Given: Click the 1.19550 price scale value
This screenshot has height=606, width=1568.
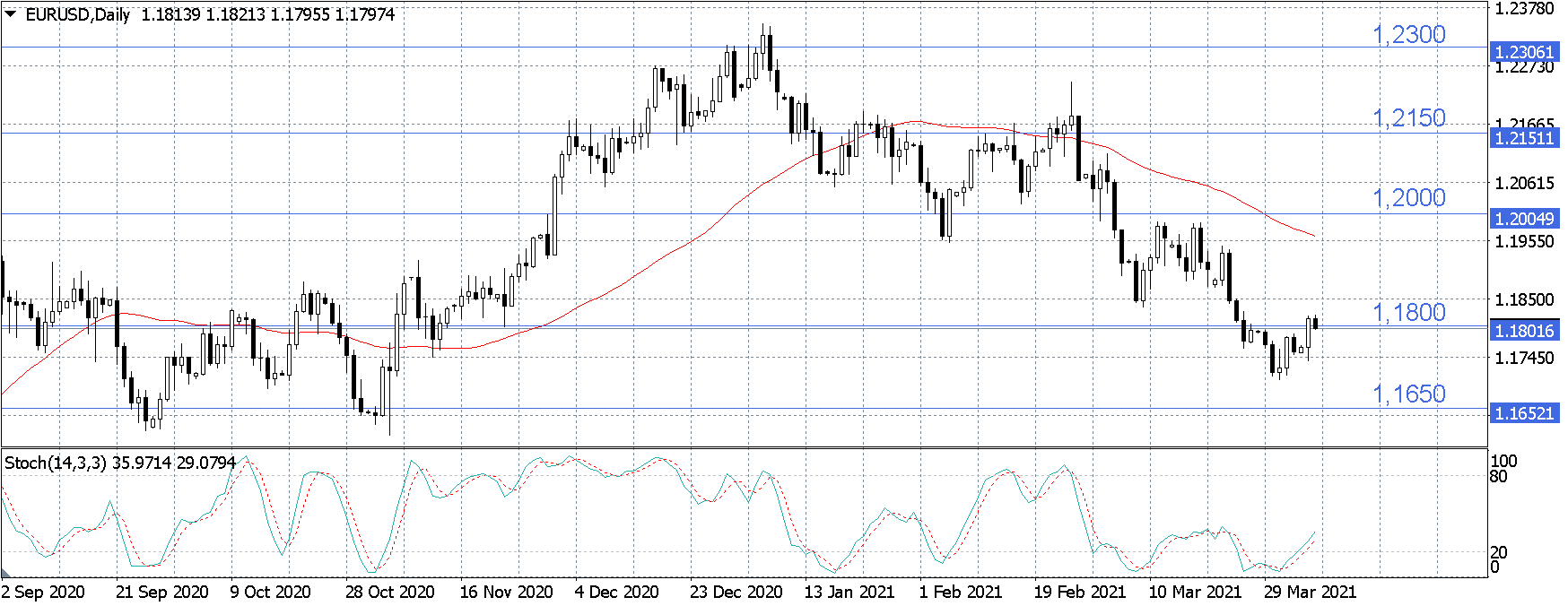Looking at the screenshot, I should pyautogui.click(x=1524, y=241).
